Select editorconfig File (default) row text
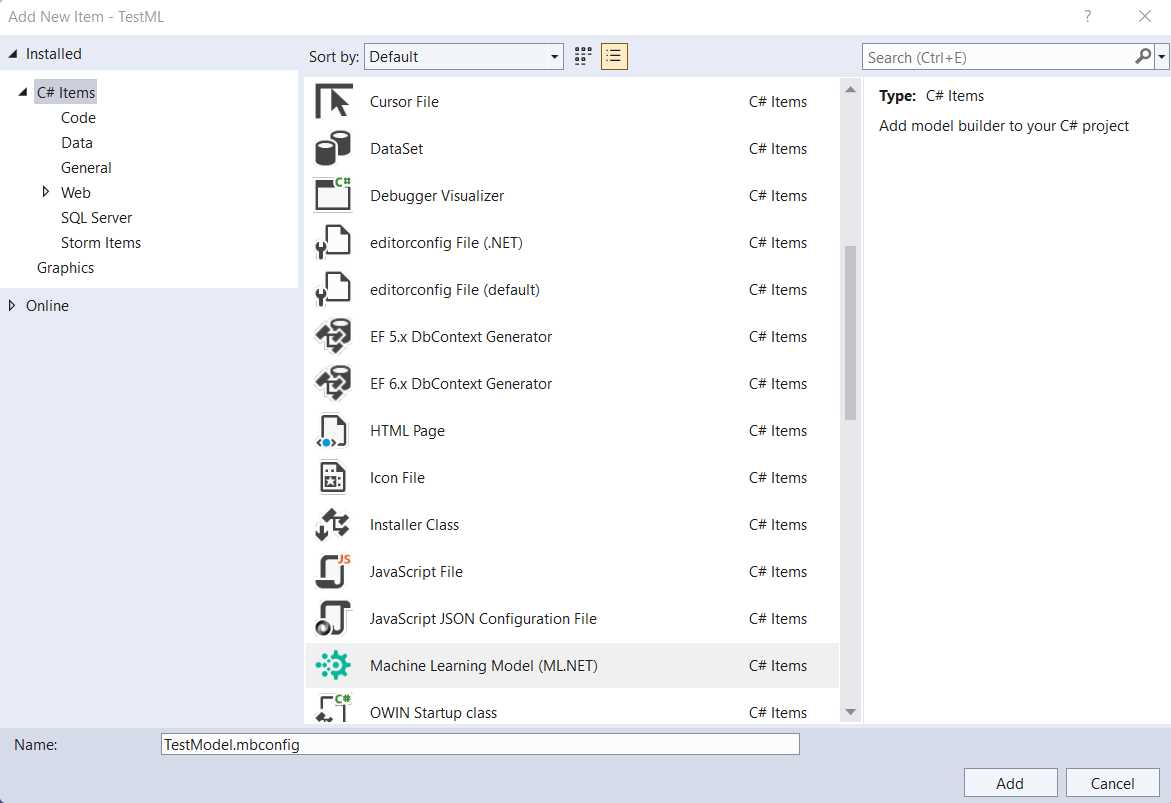The image size is (1171, 803). (x=455, y=290)
